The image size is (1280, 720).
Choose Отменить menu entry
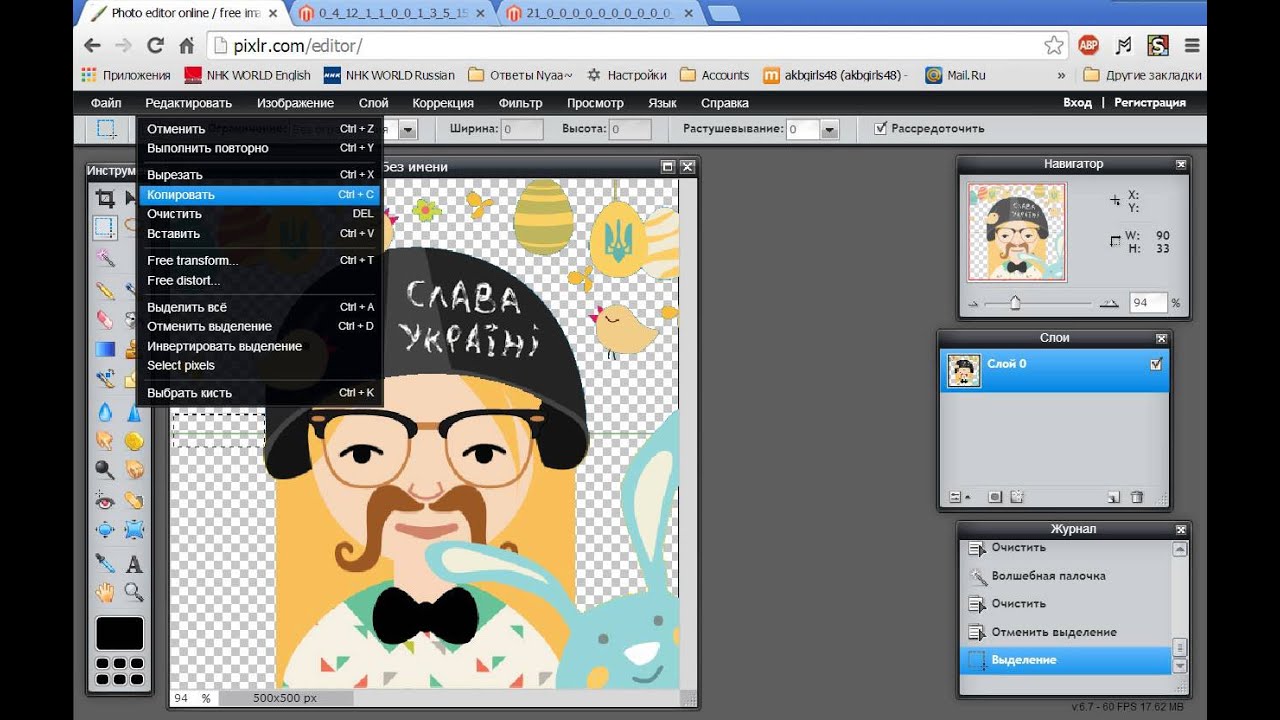[259, 129]
